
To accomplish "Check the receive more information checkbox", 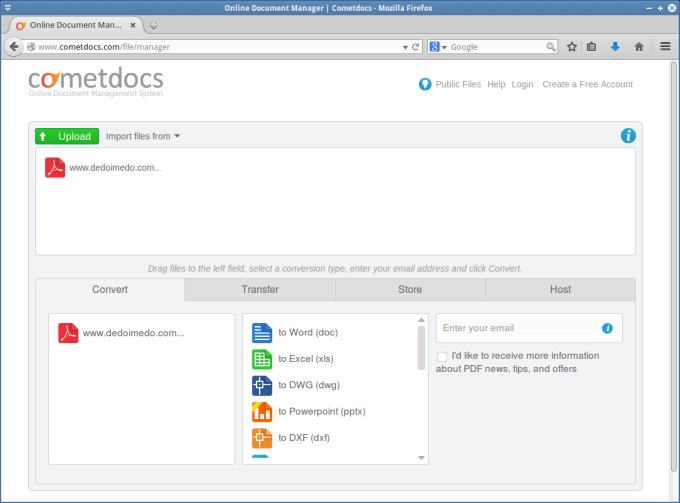I will click(442, 356).
